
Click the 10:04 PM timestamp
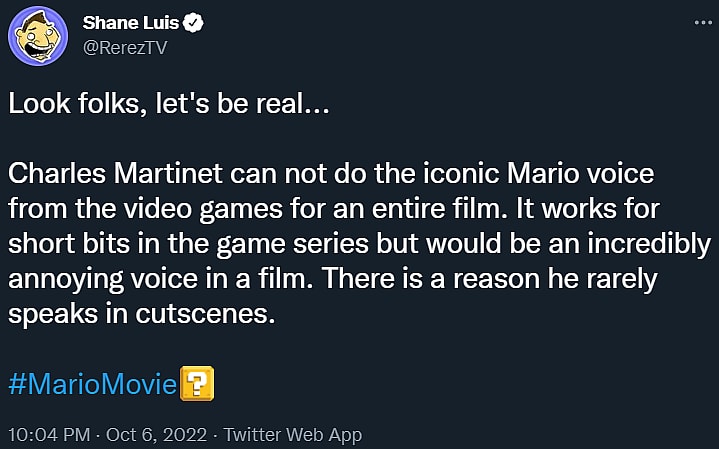tap(48, 435)
